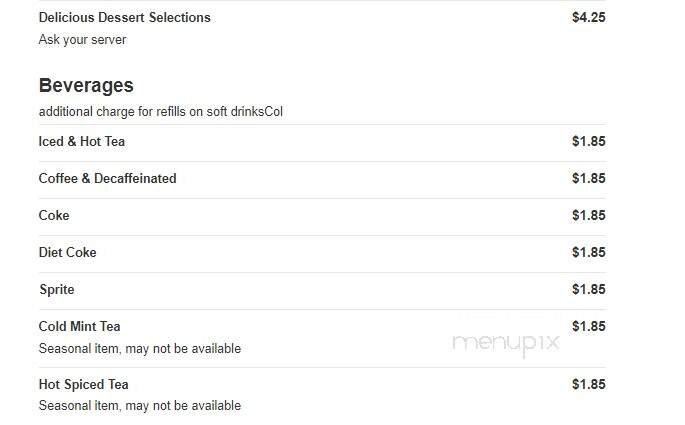The height and width of the screenshot is (425, 685).
Task: Click the refills additional charge note
Action: coord(160,111)
